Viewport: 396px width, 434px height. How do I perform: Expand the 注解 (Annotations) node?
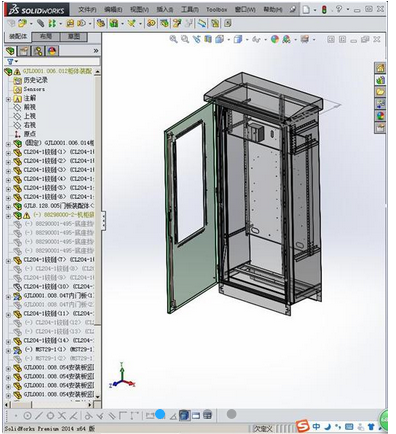8,99
